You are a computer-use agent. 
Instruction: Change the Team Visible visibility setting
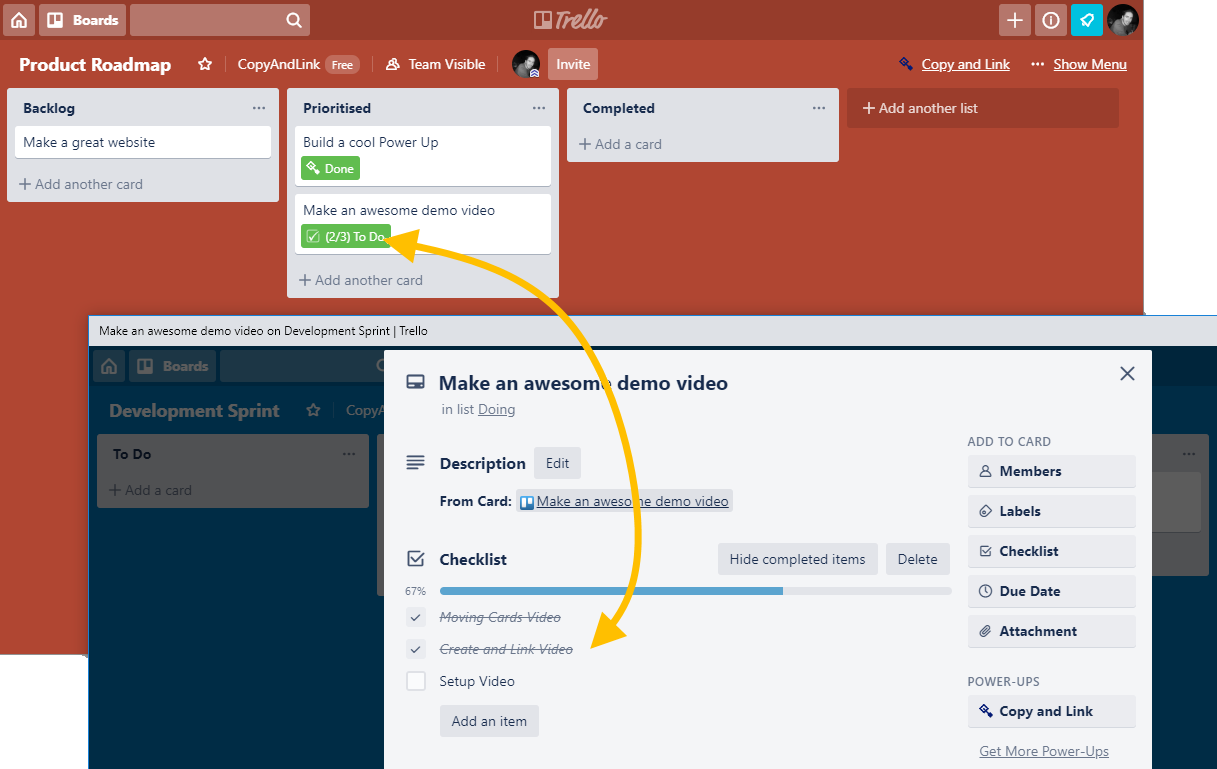(435, 64)
